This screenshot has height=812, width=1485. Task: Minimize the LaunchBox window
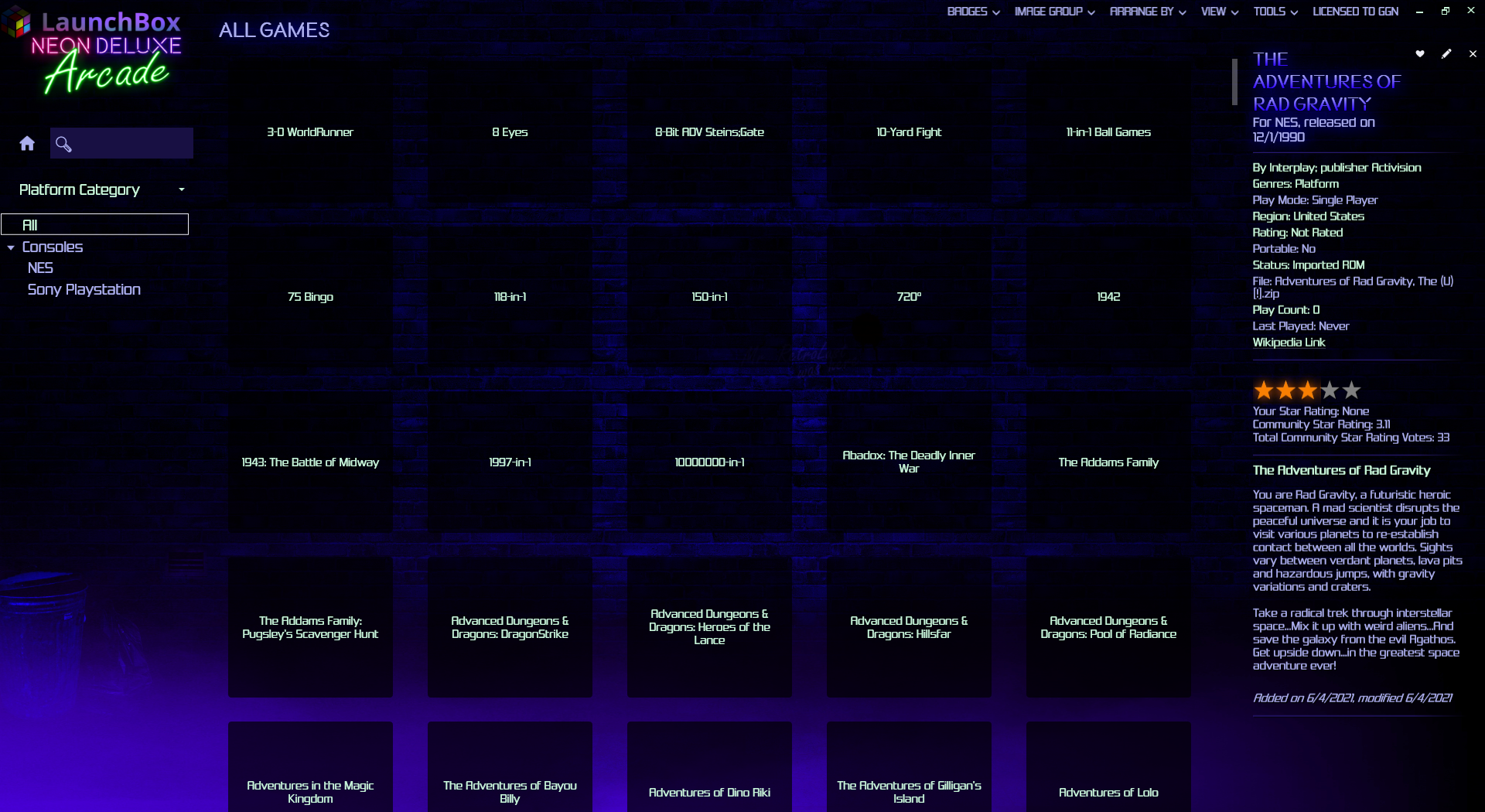pos(1419,12)
